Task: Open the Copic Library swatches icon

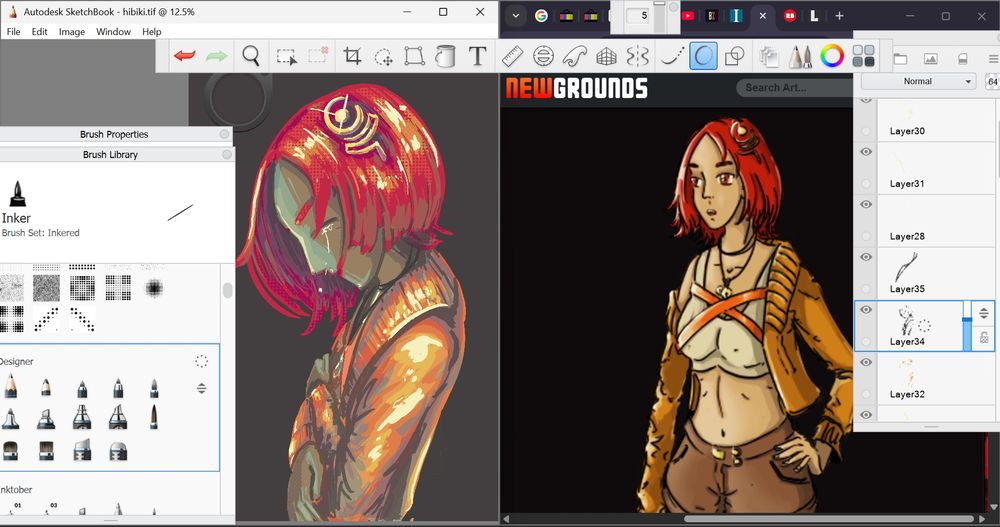Action: [x=863, y=56]
